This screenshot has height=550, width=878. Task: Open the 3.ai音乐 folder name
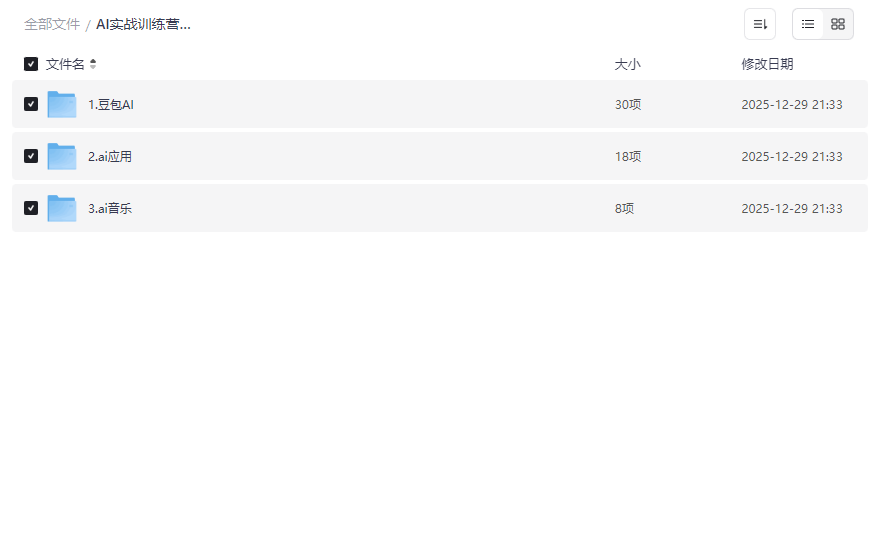pyautogui.click(x=110, y=208)
